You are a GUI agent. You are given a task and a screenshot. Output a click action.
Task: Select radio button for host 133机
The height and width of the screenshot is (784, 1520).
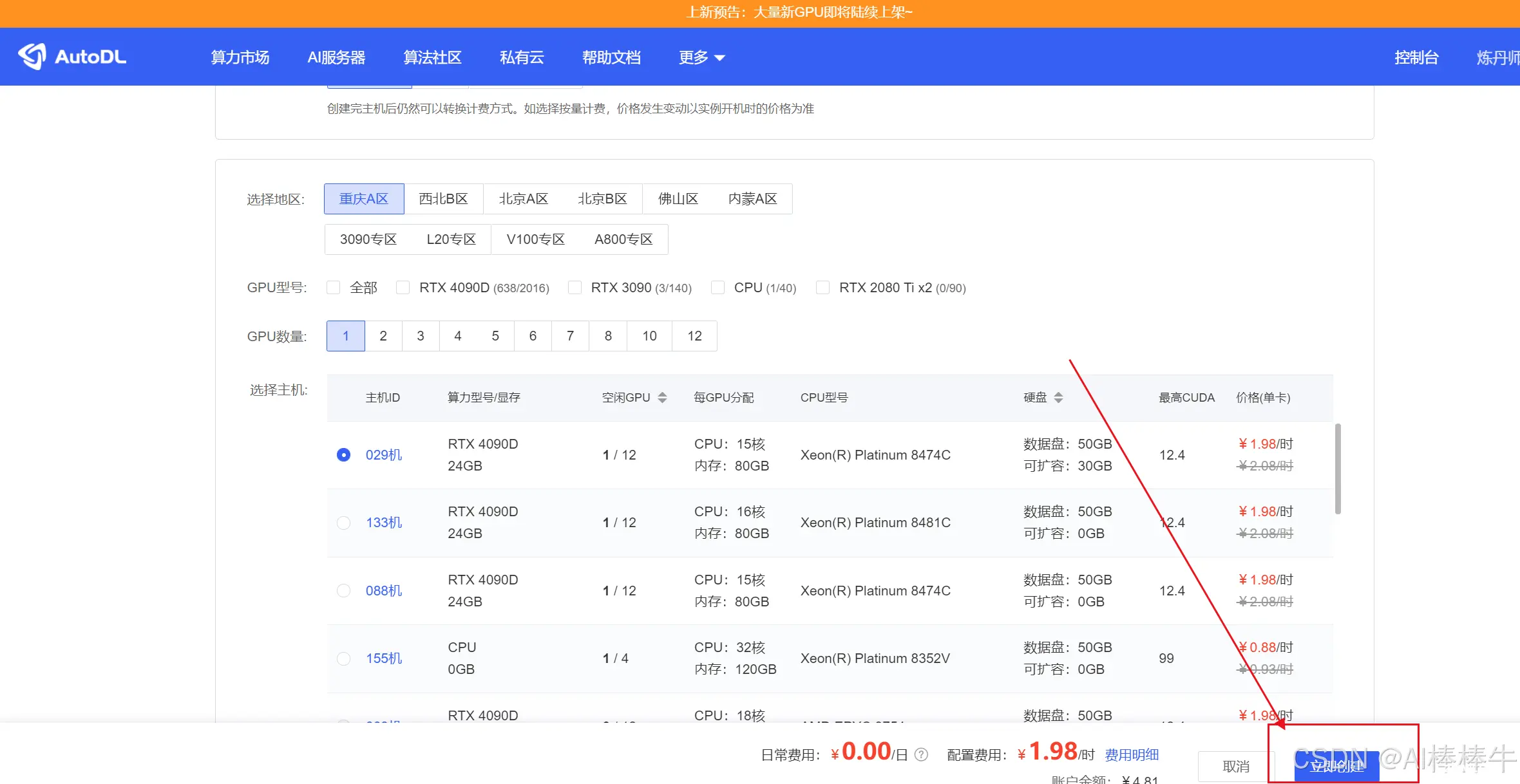tap(344, 523)
